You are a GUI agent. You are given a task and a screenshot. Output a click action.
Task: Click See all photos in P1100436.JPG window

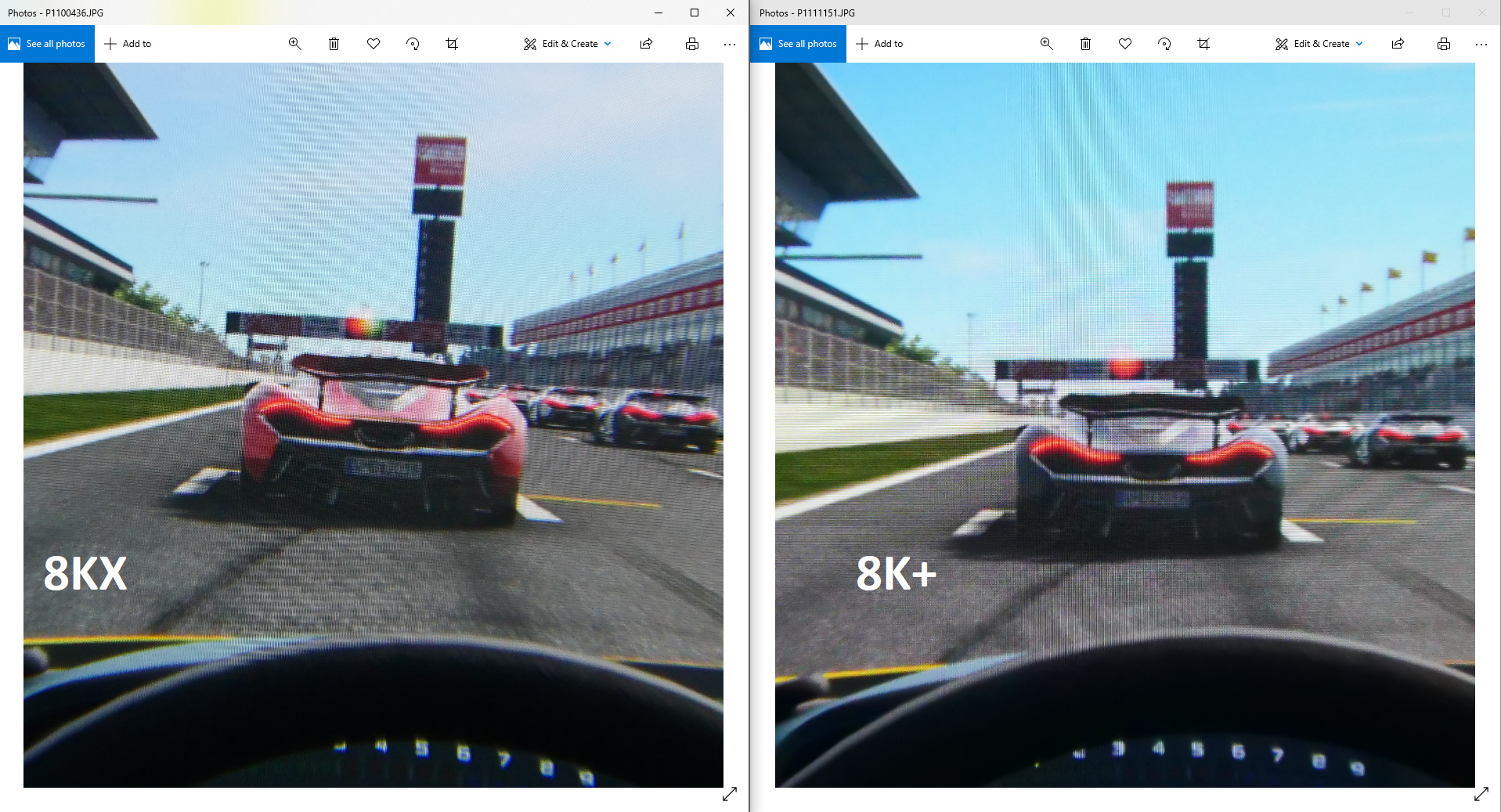[x=47, y=44]
